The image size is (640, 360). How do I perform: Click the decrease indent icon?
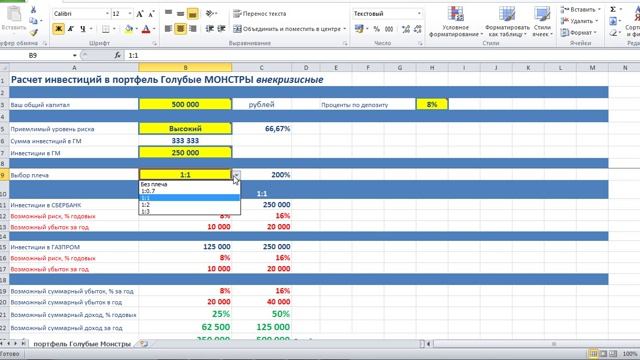(x=210, y=29)
